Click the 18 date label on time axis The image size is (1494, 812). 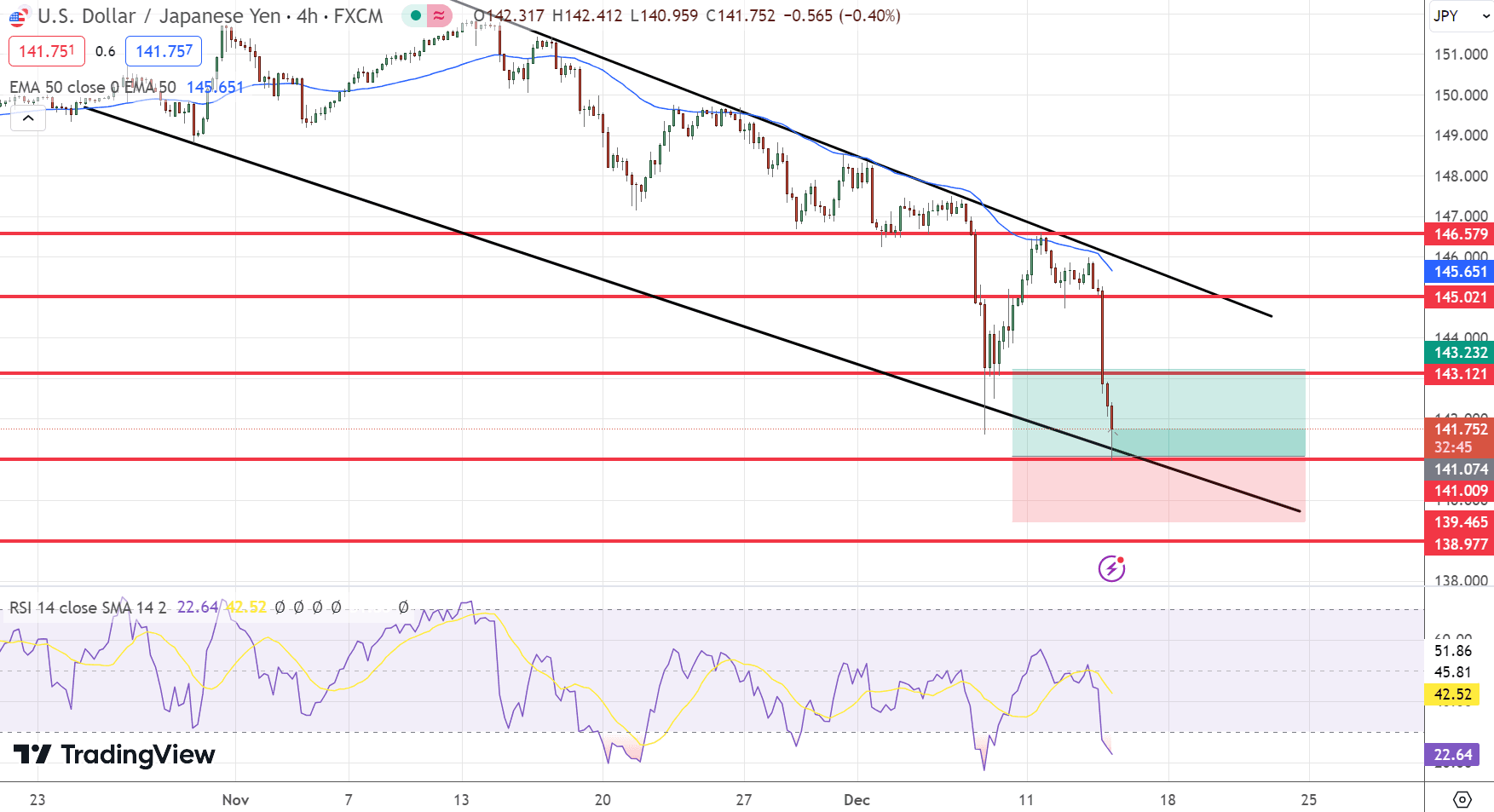pos(1168,799)
